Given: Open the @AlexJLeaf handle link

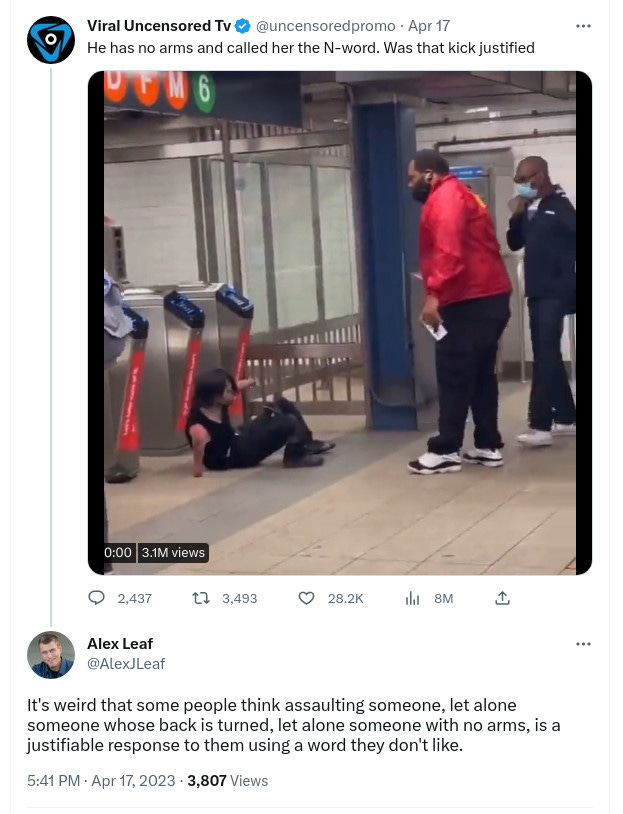Looking at the screenshot, I should 126,663.
